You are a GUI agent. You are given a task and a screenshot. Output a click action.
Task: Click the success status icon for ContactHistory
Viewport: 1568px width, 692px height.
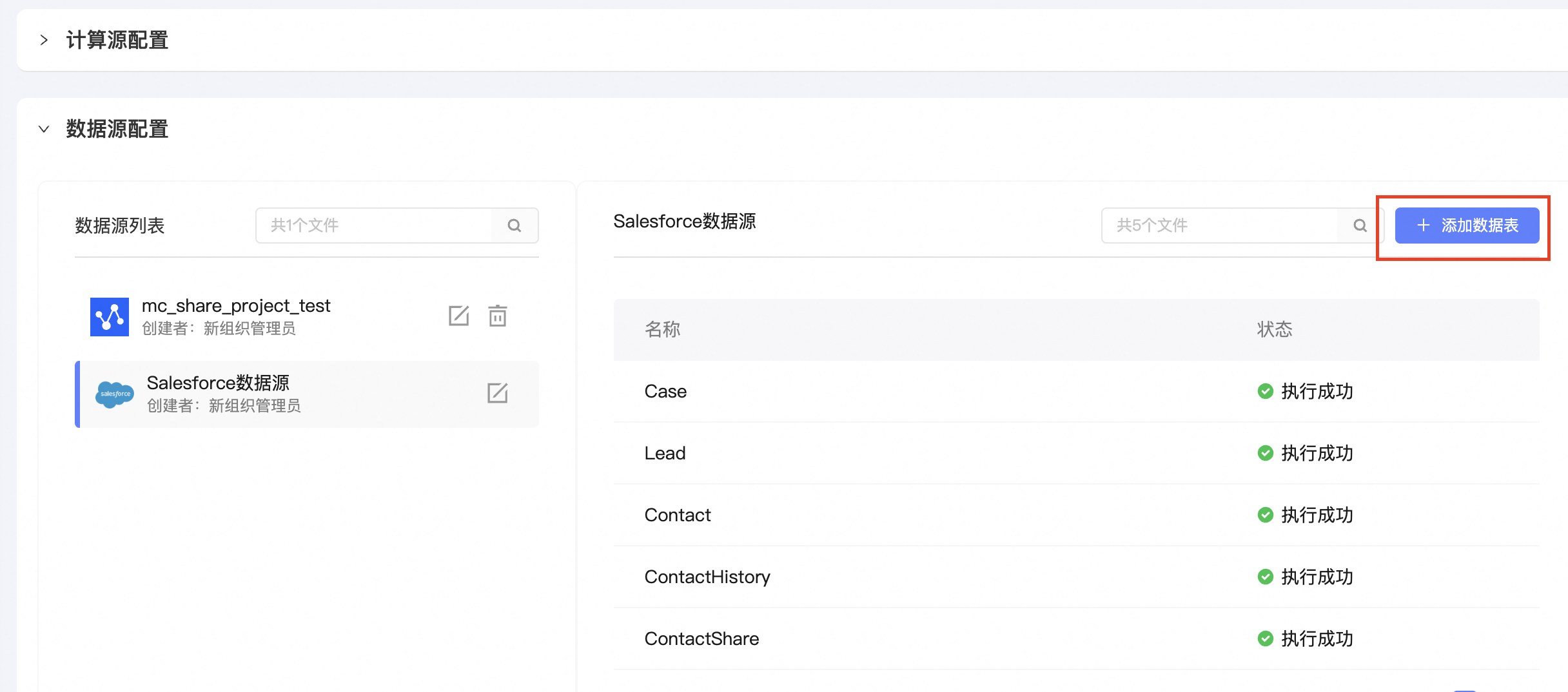tap(1266, 577)
